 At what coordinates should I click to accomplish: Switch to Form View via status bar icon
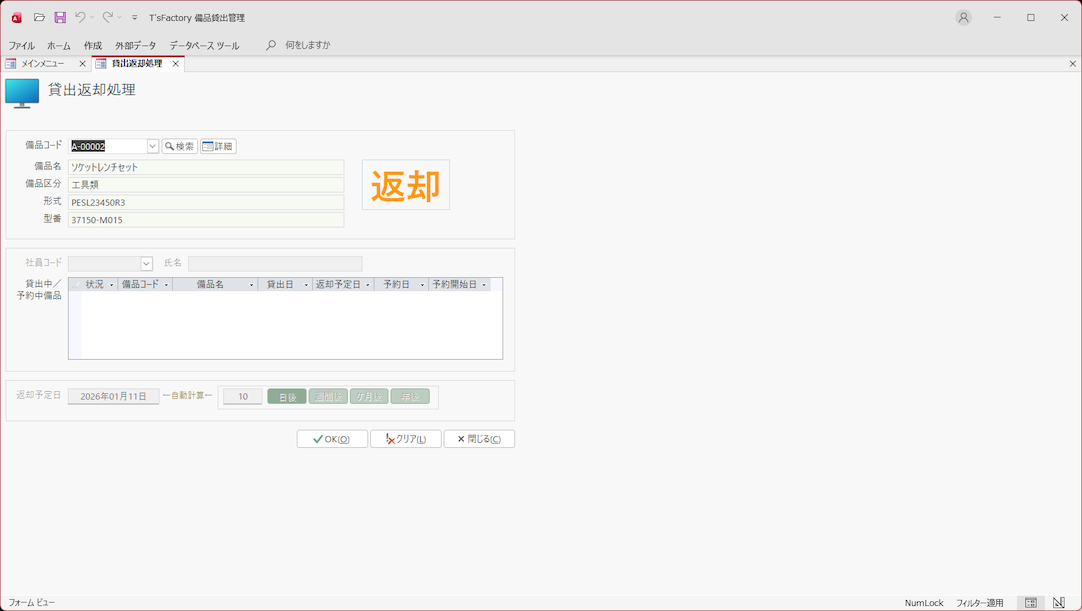point(1030,603)
